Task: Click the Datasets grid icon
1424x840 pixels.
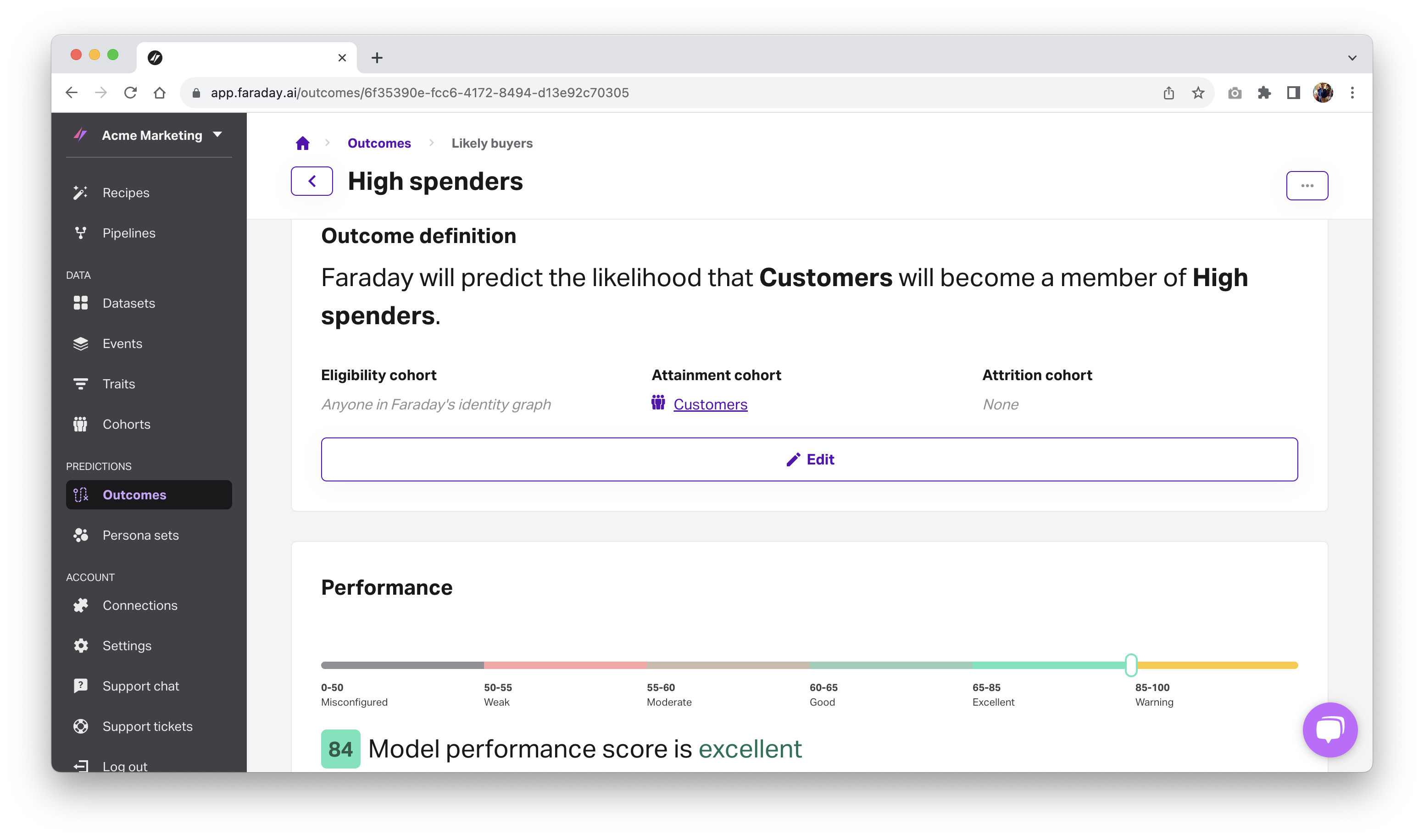Action: [x=80, y=304]
